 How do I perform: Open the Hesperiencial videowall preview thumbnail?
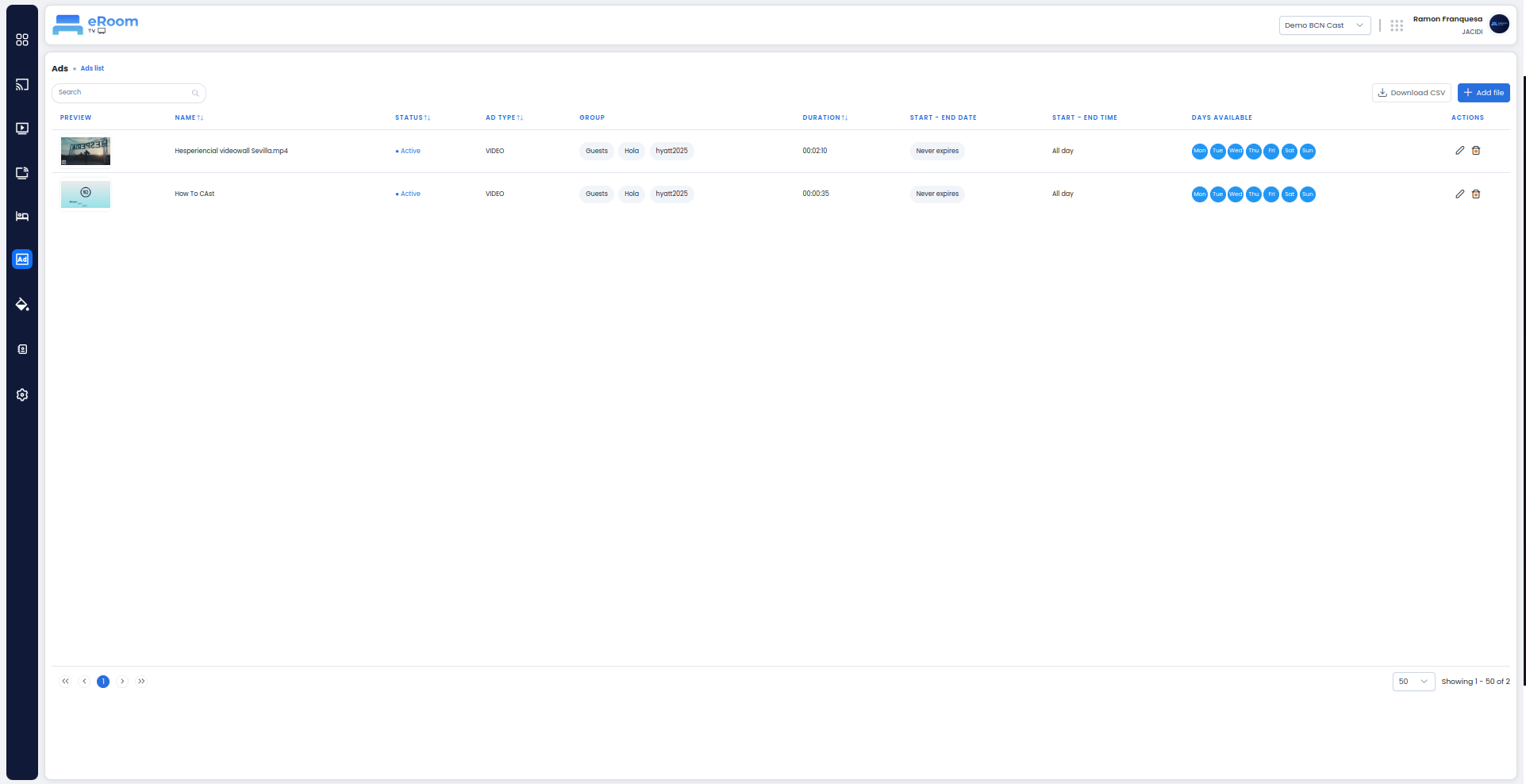point(86,151)
